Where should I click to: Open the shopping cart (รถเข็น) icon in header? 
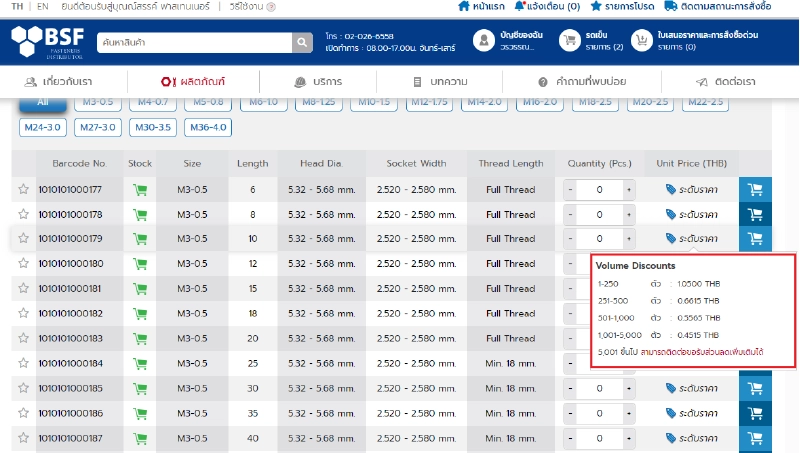click(570, 41)
